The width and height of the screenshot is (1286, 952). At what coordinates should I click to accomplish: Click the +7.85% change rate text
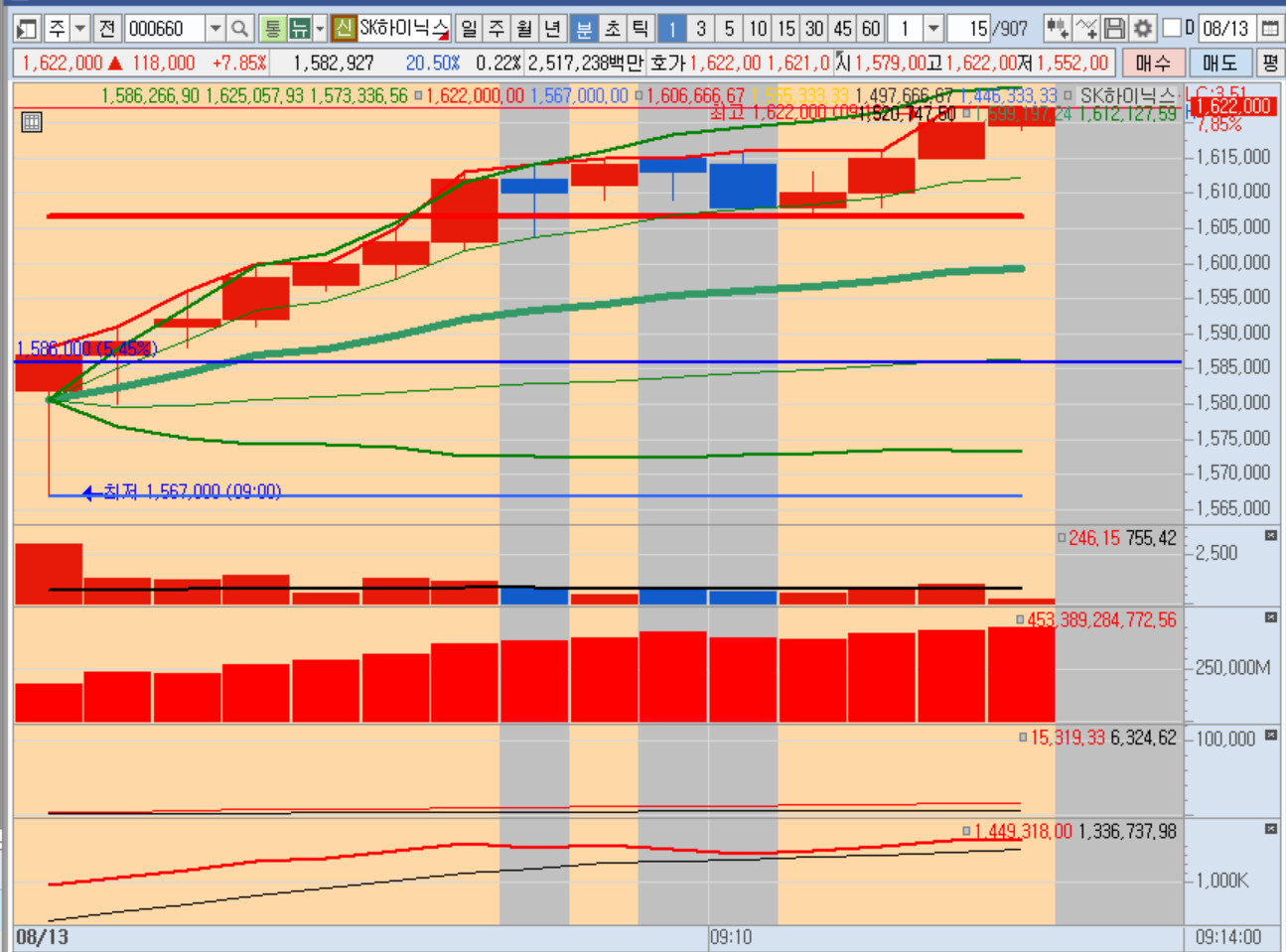click(239, 64)
